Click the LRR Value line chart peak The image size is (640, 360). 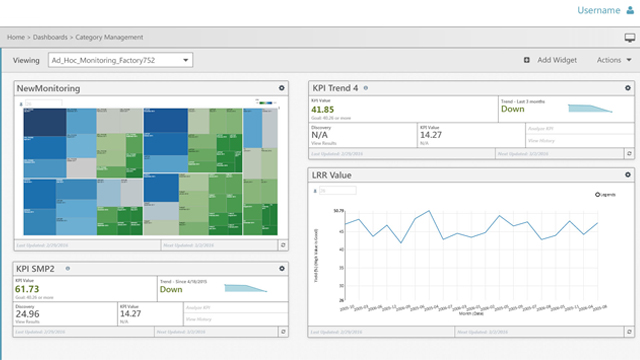429,211
